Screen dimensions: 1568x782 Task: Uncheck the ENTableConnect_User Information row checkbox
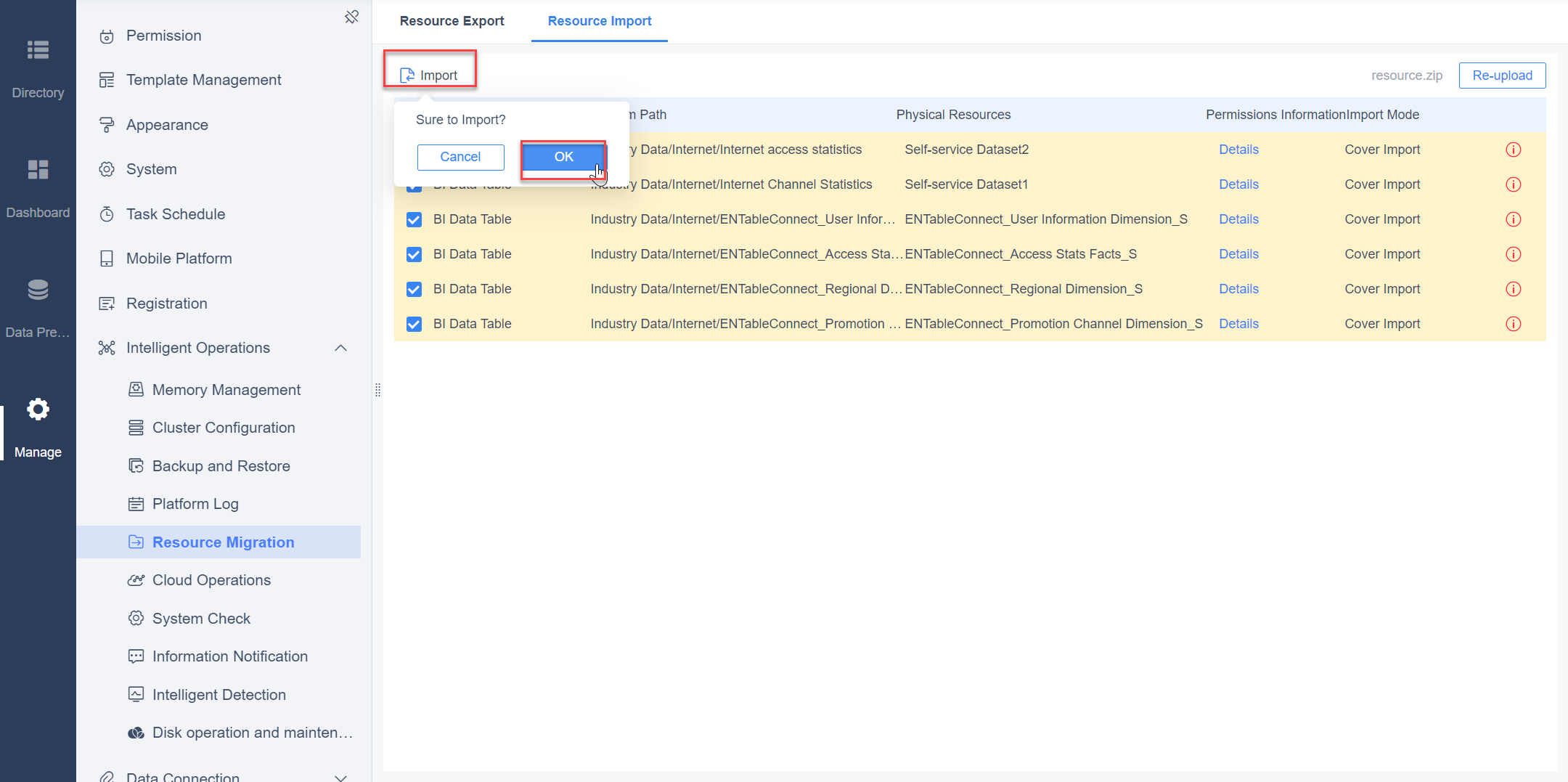pos(414,219)
